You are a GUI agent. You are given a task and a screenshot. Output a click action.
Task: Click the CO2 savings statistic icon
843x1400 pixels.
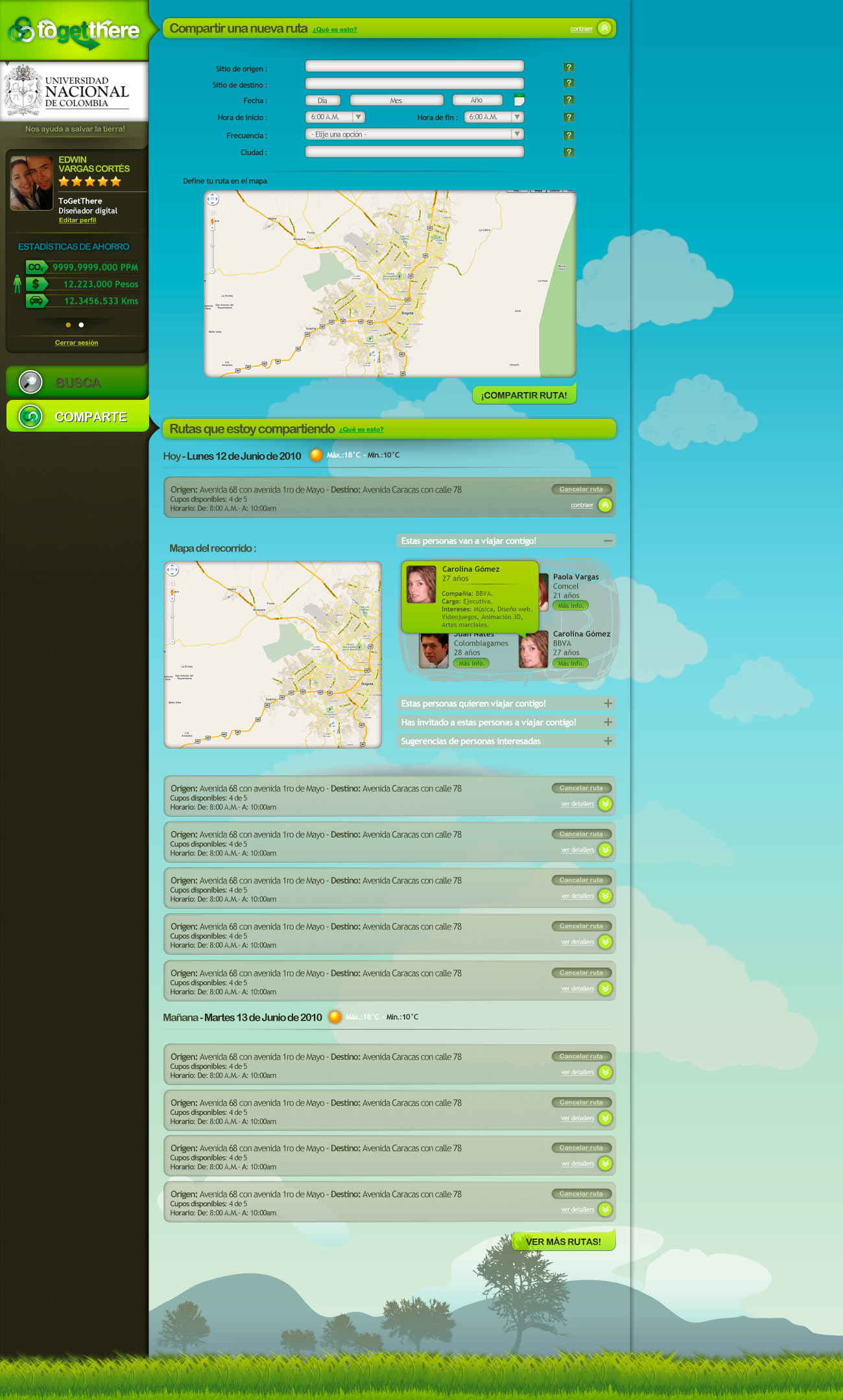click(x=36, y=267)
